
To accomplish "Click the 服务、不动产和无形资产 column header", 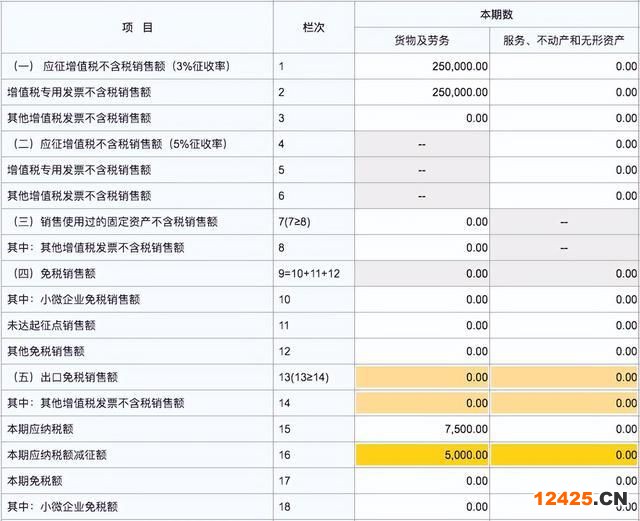I will pos(565,40).
